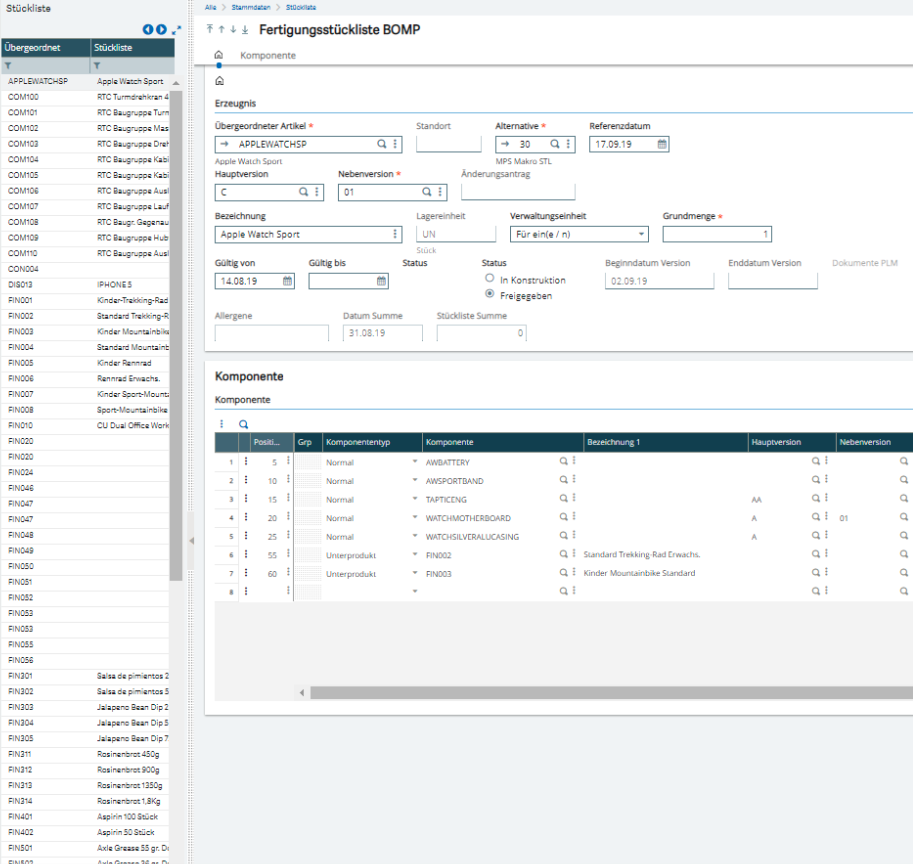The width and height of the screenshot is (913, 864).
Task: Open Stammdaten breadcrumb link
Action: tap(251, 8)
